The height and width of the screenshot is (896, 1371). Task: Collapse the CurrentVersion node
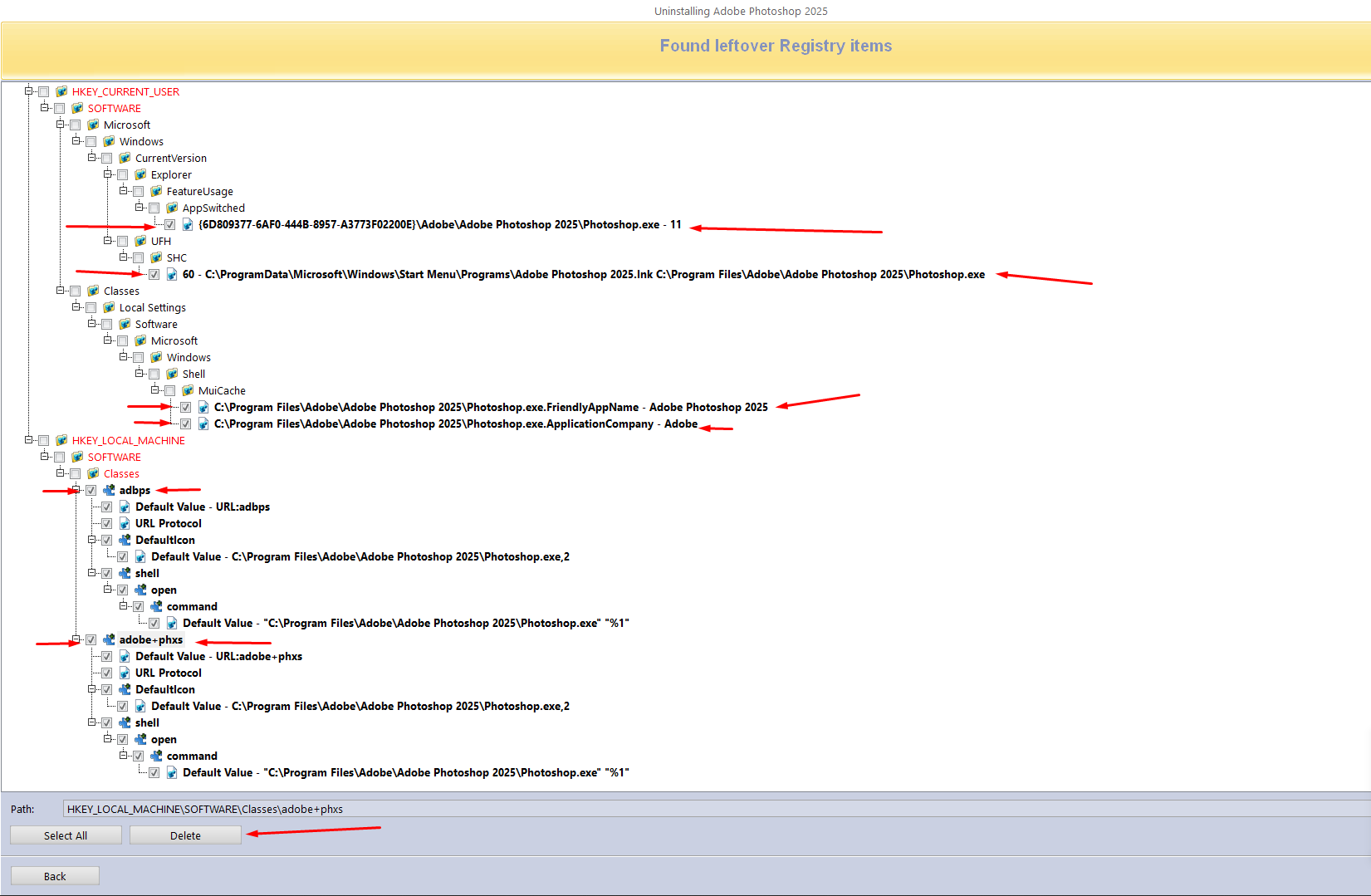pos(92,158)
